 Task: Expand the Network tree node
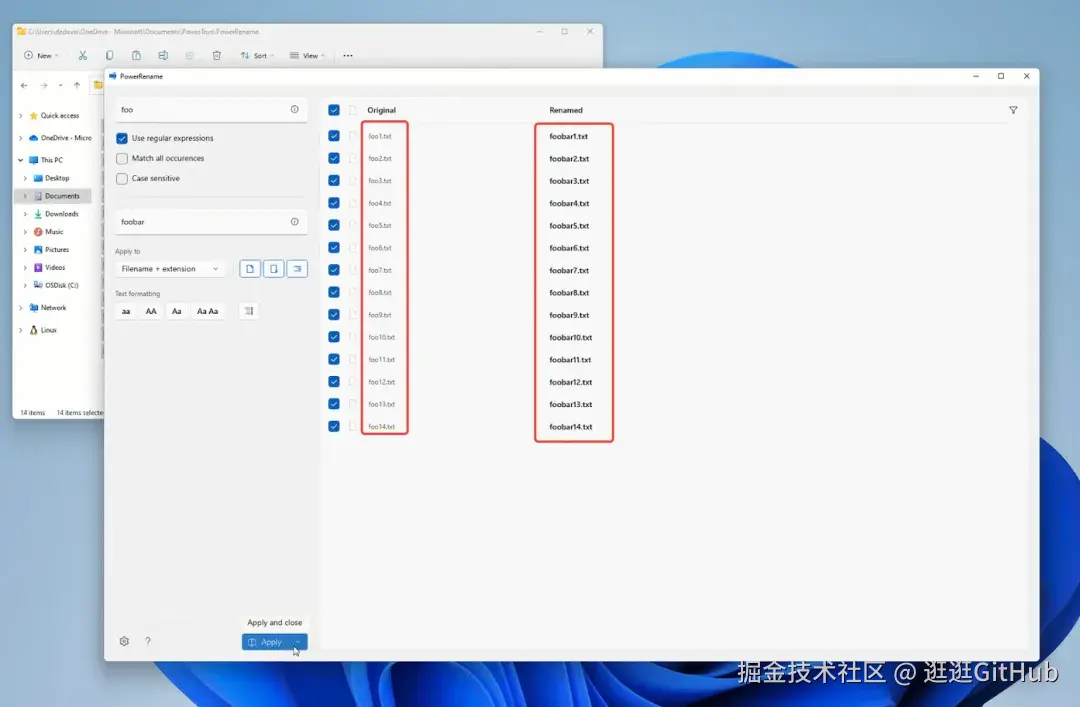[21, 308]
